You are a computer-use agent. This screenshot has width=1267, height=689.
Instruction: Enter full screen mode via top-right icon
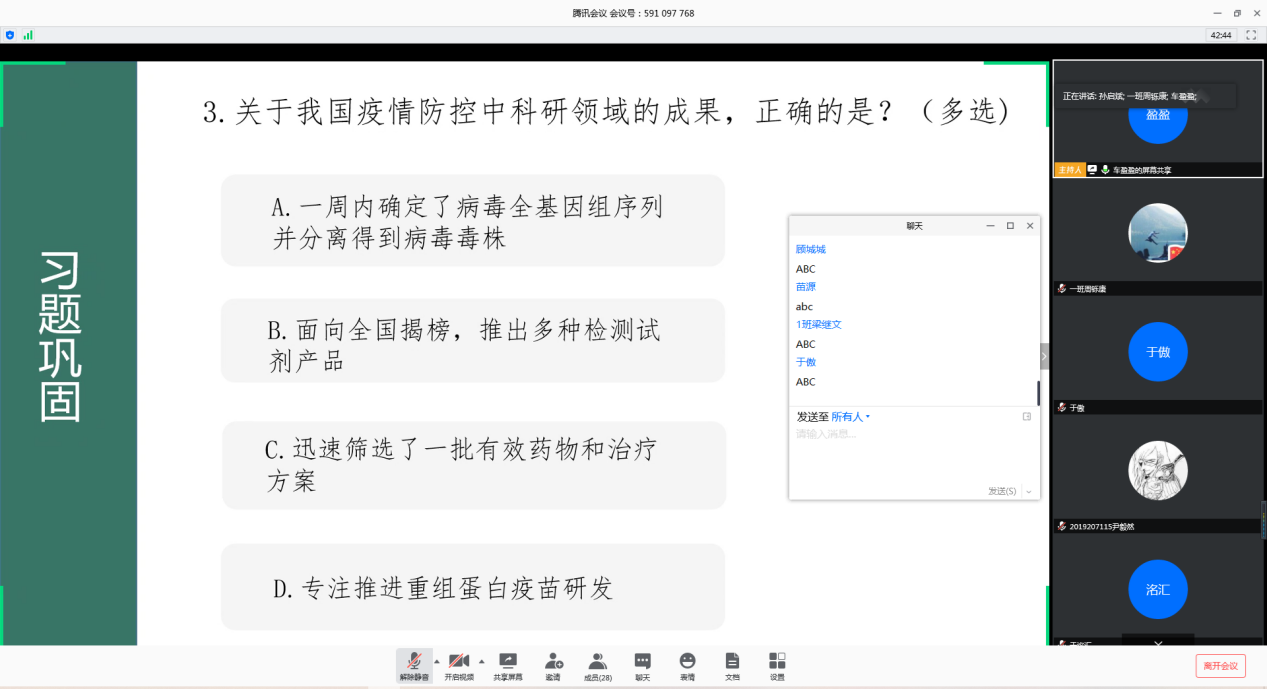(x=1252, y=35)
